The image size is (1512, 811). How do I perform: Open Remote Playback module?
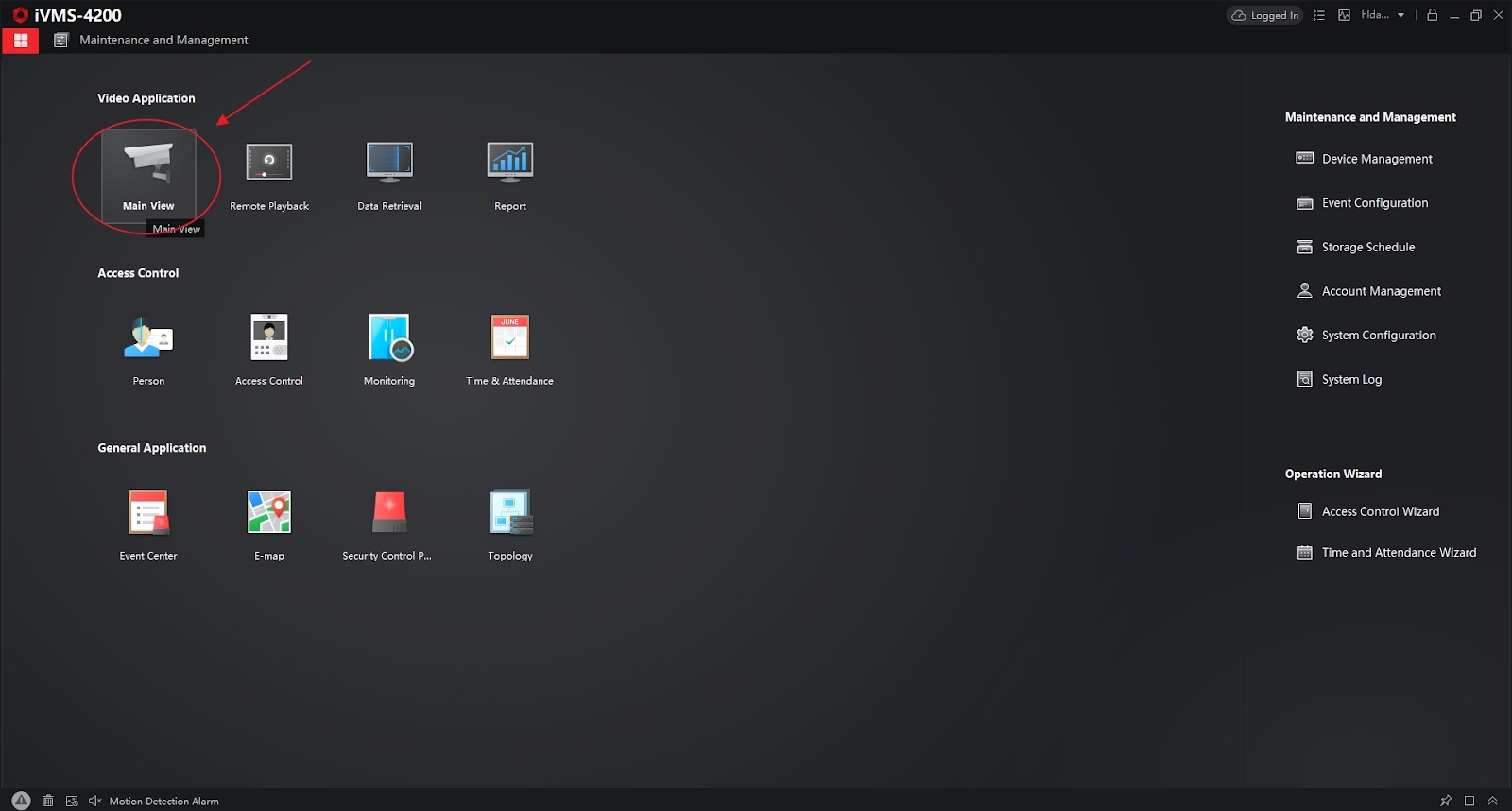pyautogui.click(x=269, y=175)
